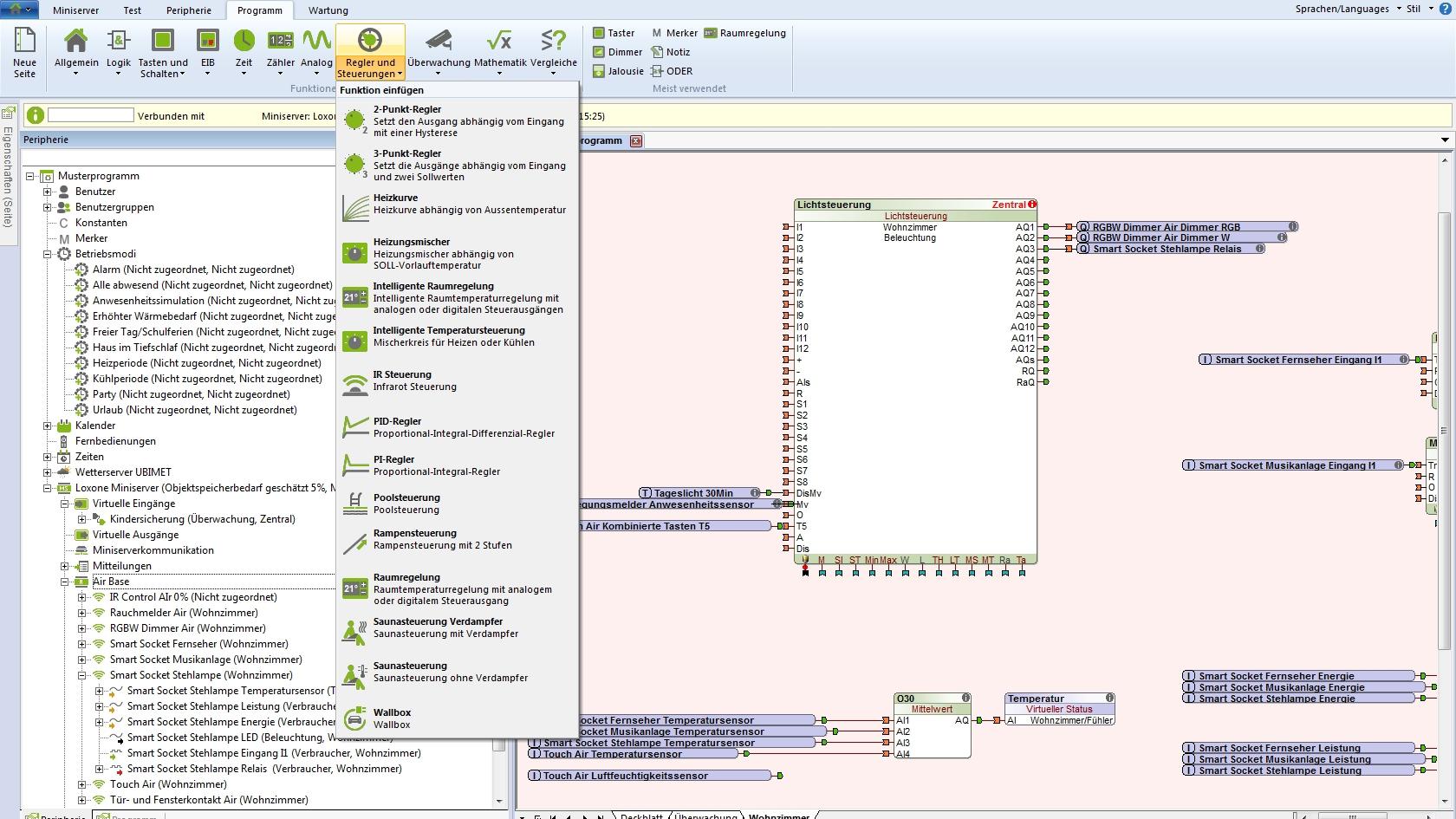Click the search input field in status bar
The width and height of the screenshot is (1456, 819).
pyautogui.click(x=91, y=115)
